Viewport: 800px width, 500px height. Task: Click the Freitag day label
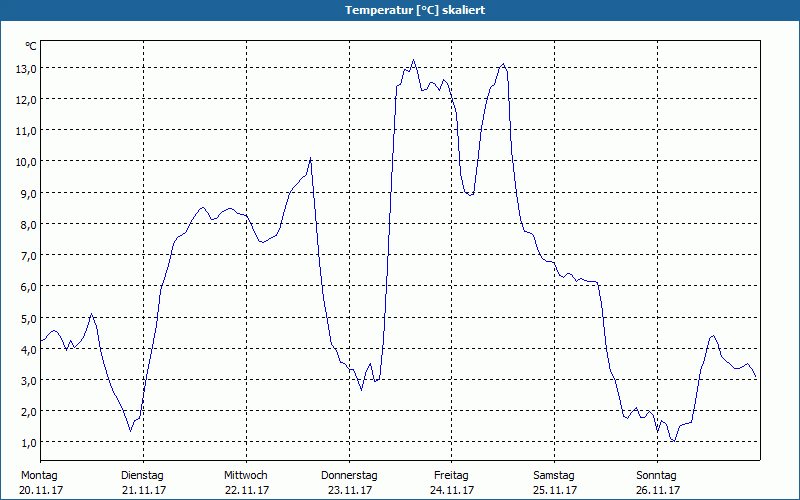[x=451, y=476]
